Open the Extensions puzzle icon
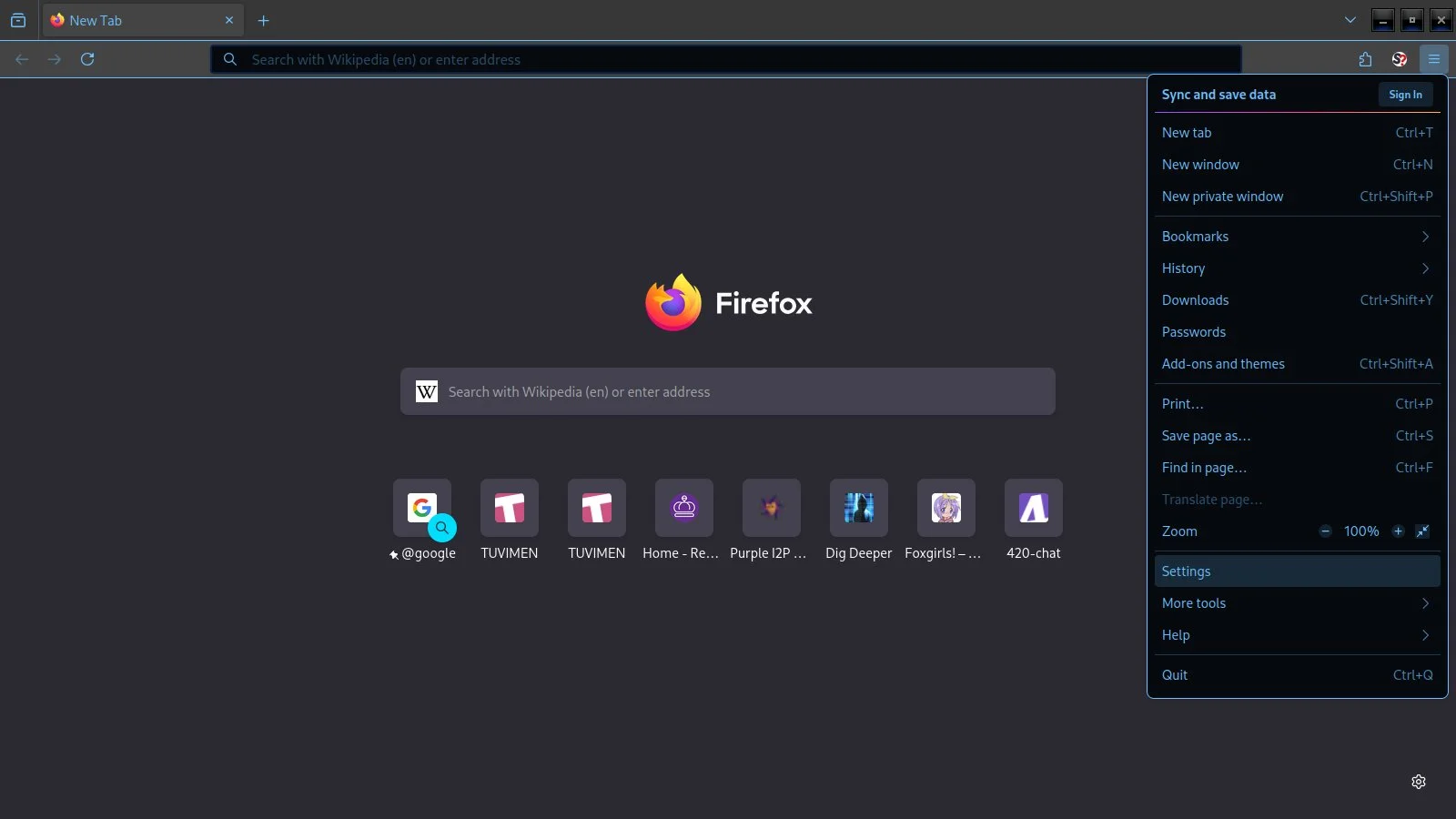 pos(1365,59)
